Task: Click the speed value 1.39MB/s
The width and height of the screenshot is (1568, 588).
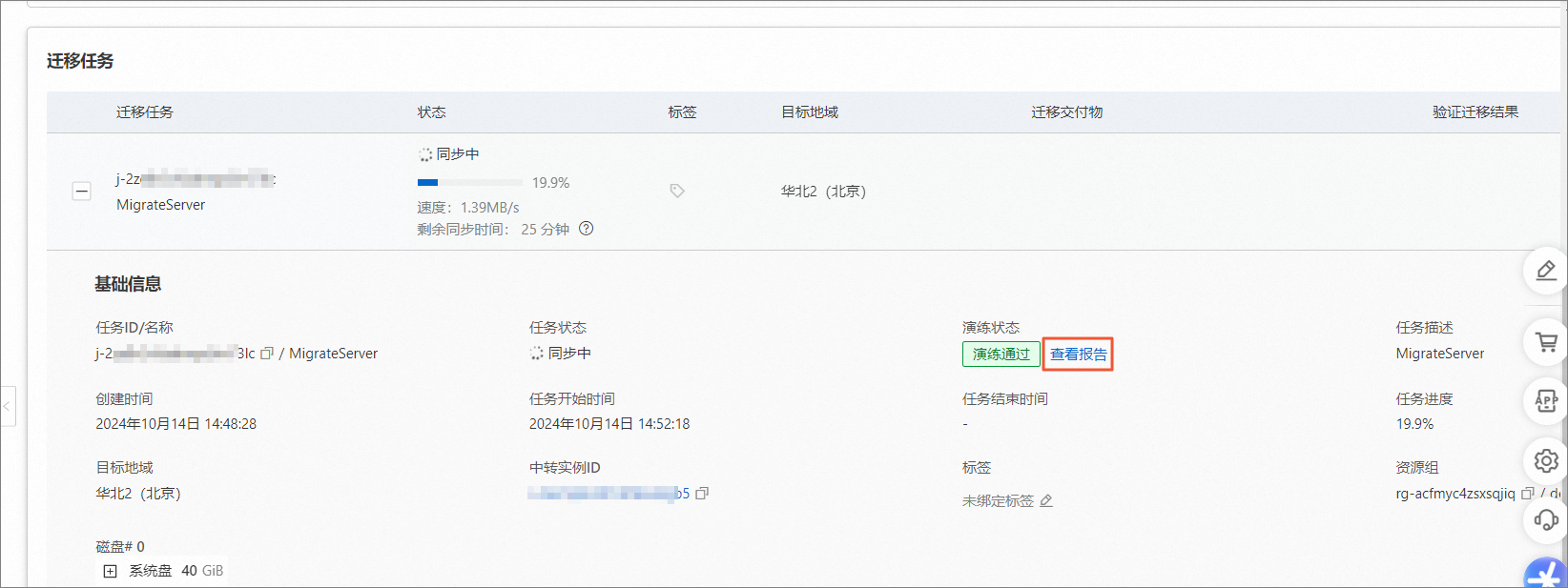Action: (490, 207)
